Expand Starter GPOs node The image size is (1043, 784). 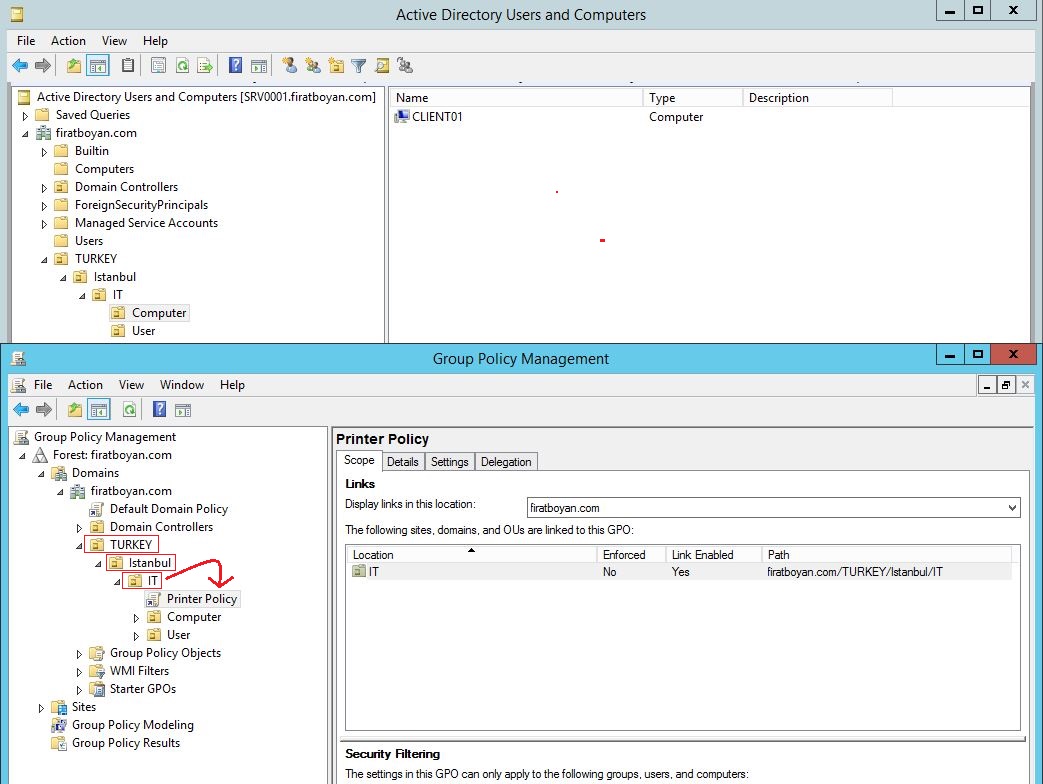tap(79, 690)
